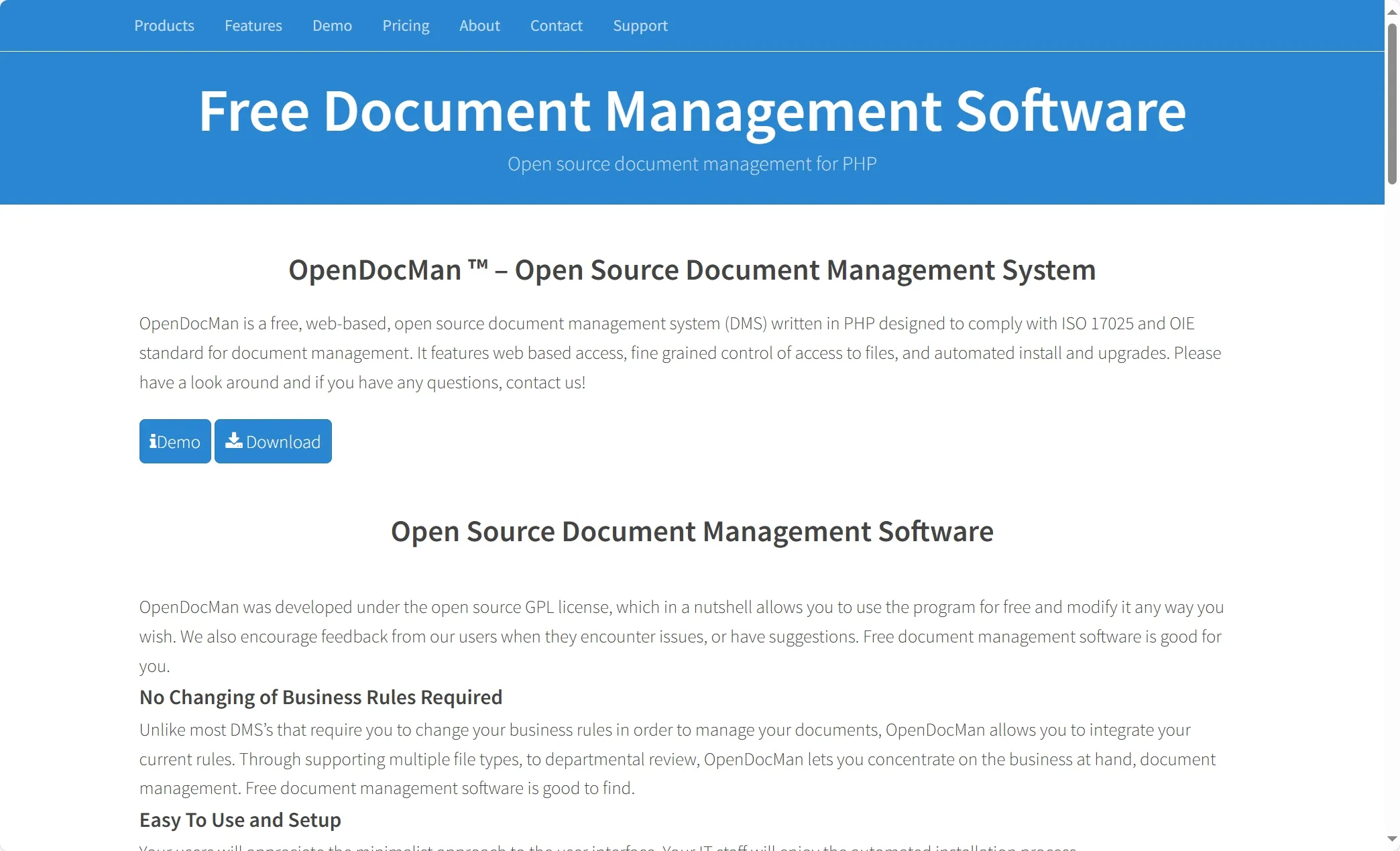
Task: Click the scrollbar up arrow
Action: [1392, 12]
